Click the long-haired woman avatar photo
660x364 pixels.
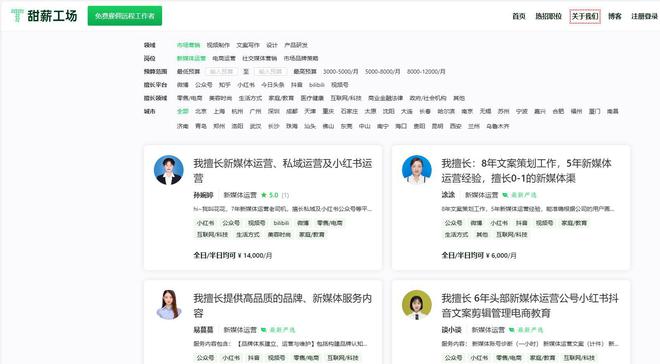click(169, 305)
